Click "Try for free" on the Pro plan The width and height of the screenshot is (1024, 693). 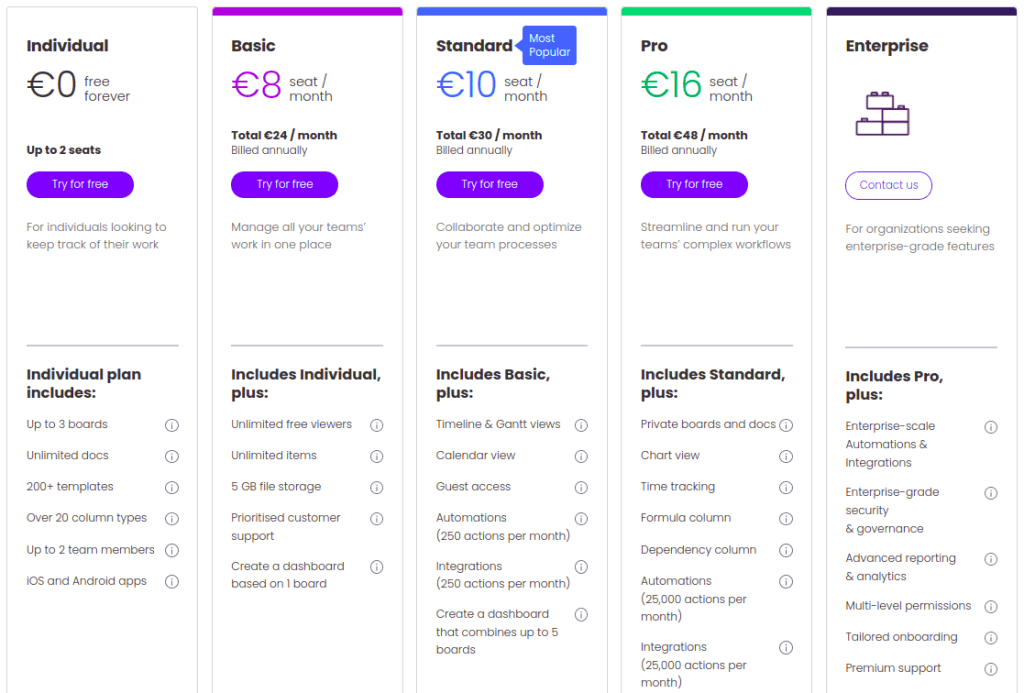(694, 184)
